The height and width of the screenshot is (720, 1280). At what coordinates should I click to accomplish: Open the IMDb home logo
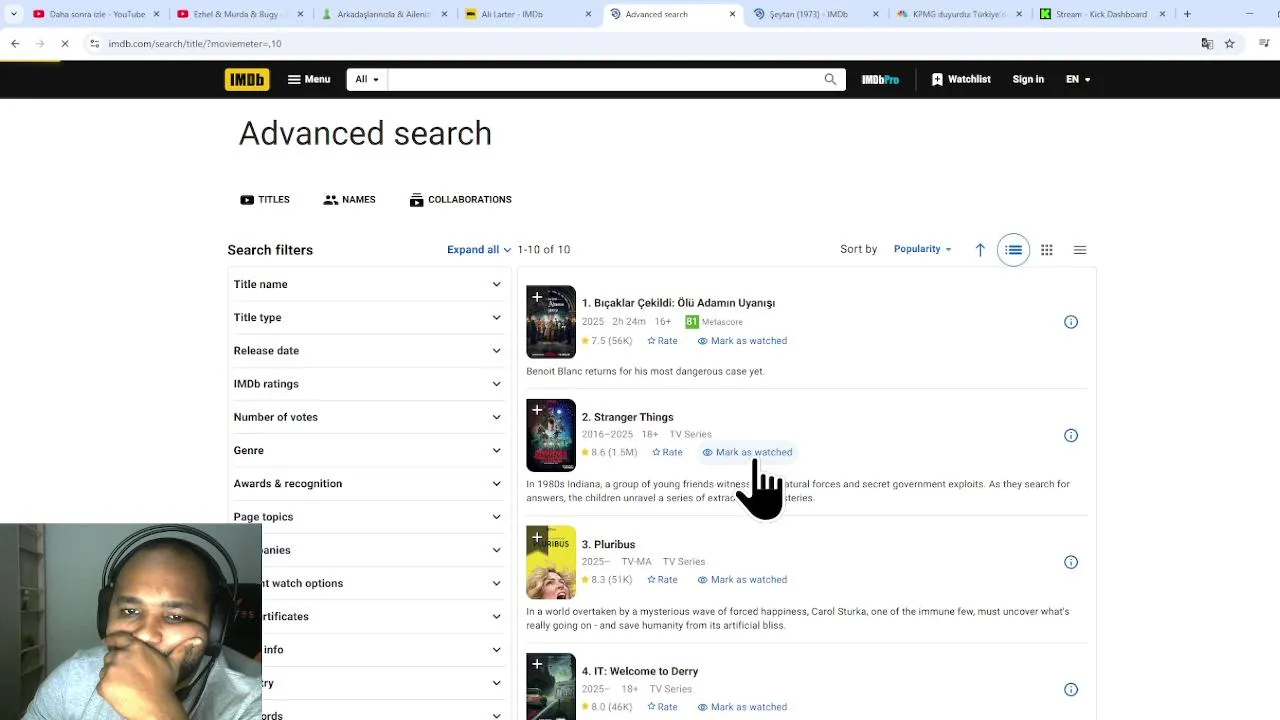pos(247,79)
